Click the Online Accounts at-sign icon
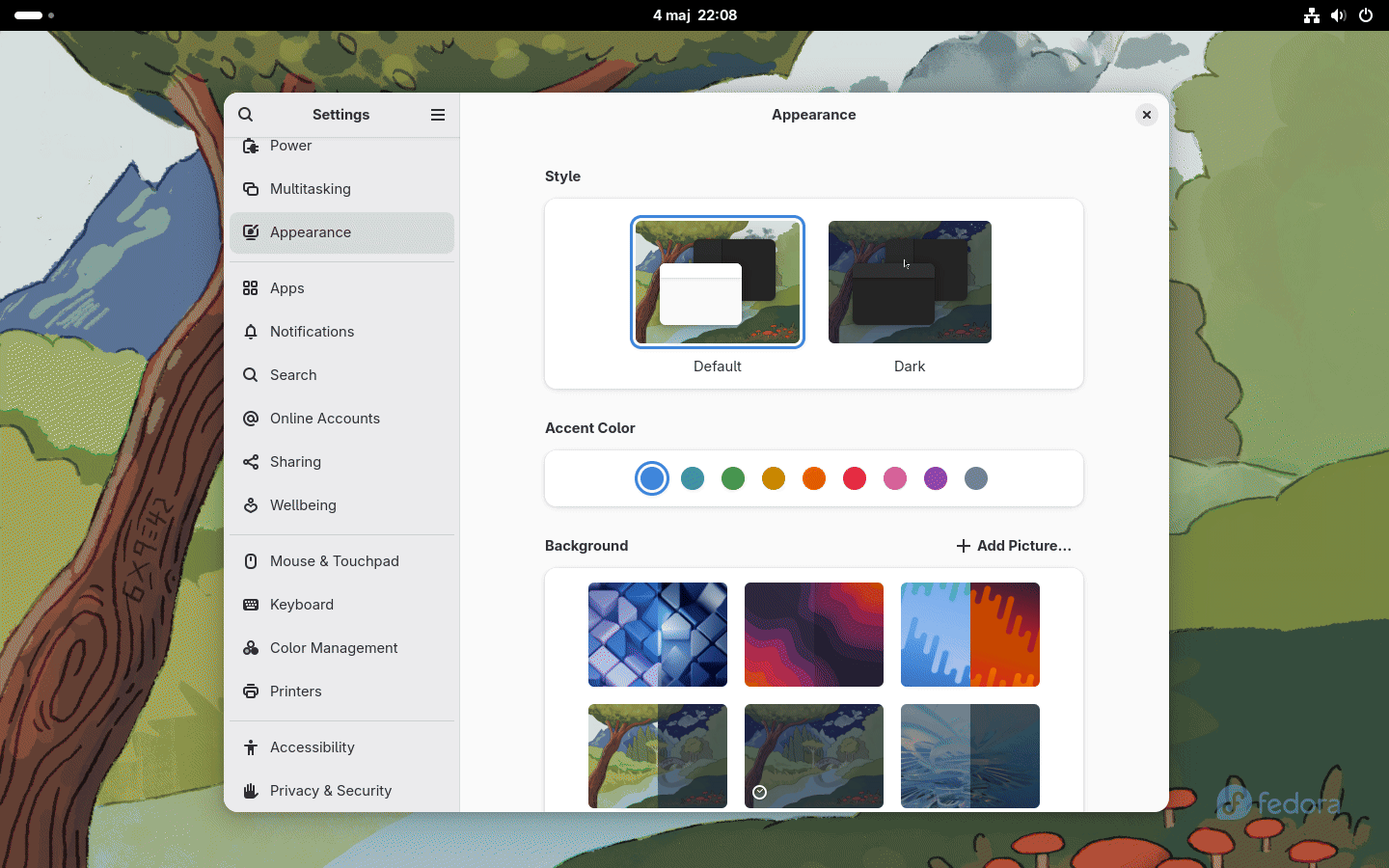Screen dimensions: 1389x868 coord(251,419)
